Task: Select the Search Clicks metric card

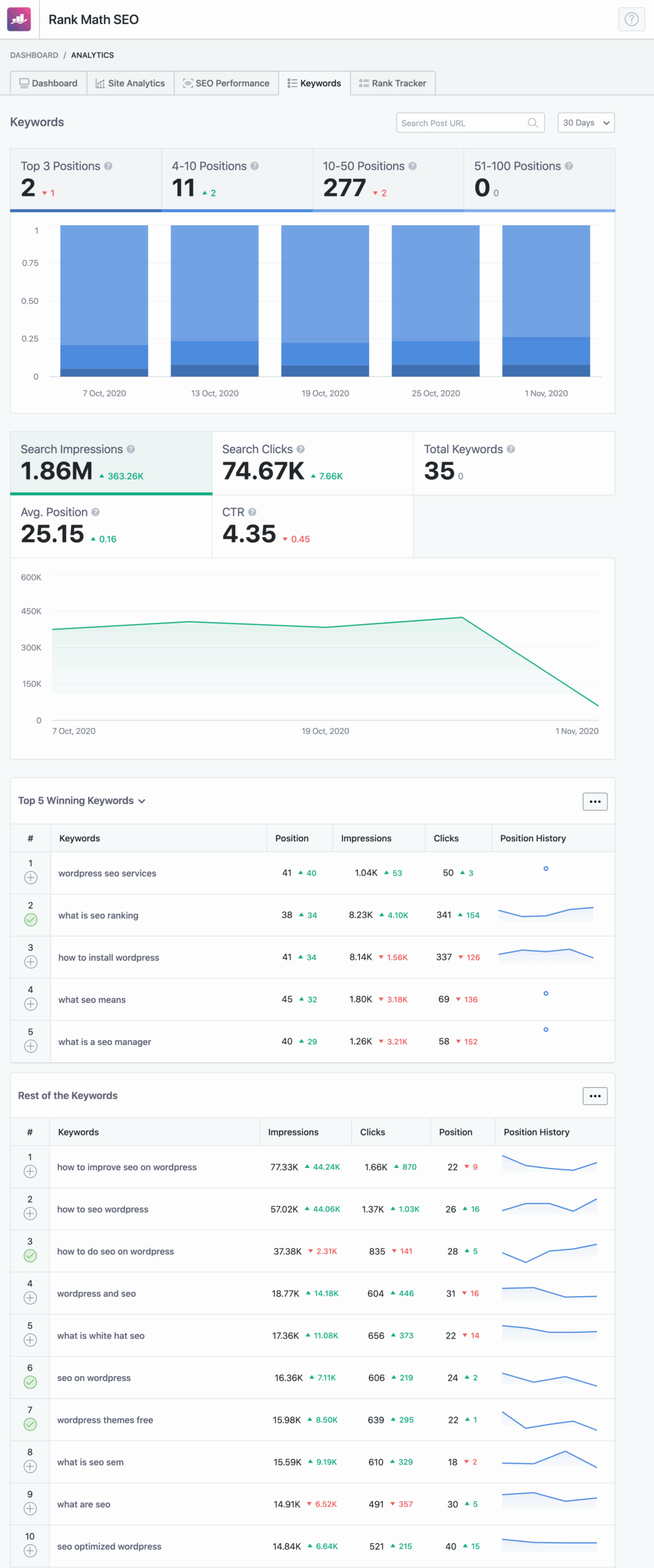Action: [312, 463]
